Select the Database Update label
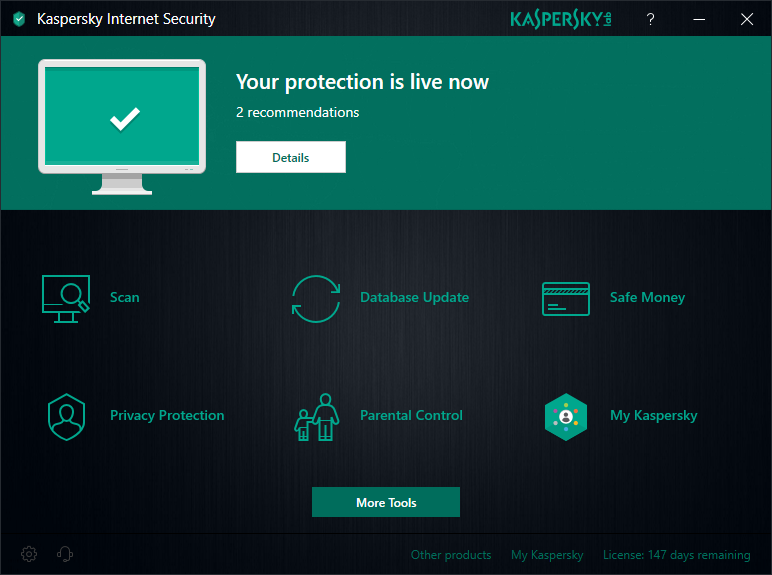Viewport: 772px width, 575px height. pyautogui.click(x=415, y=297)
